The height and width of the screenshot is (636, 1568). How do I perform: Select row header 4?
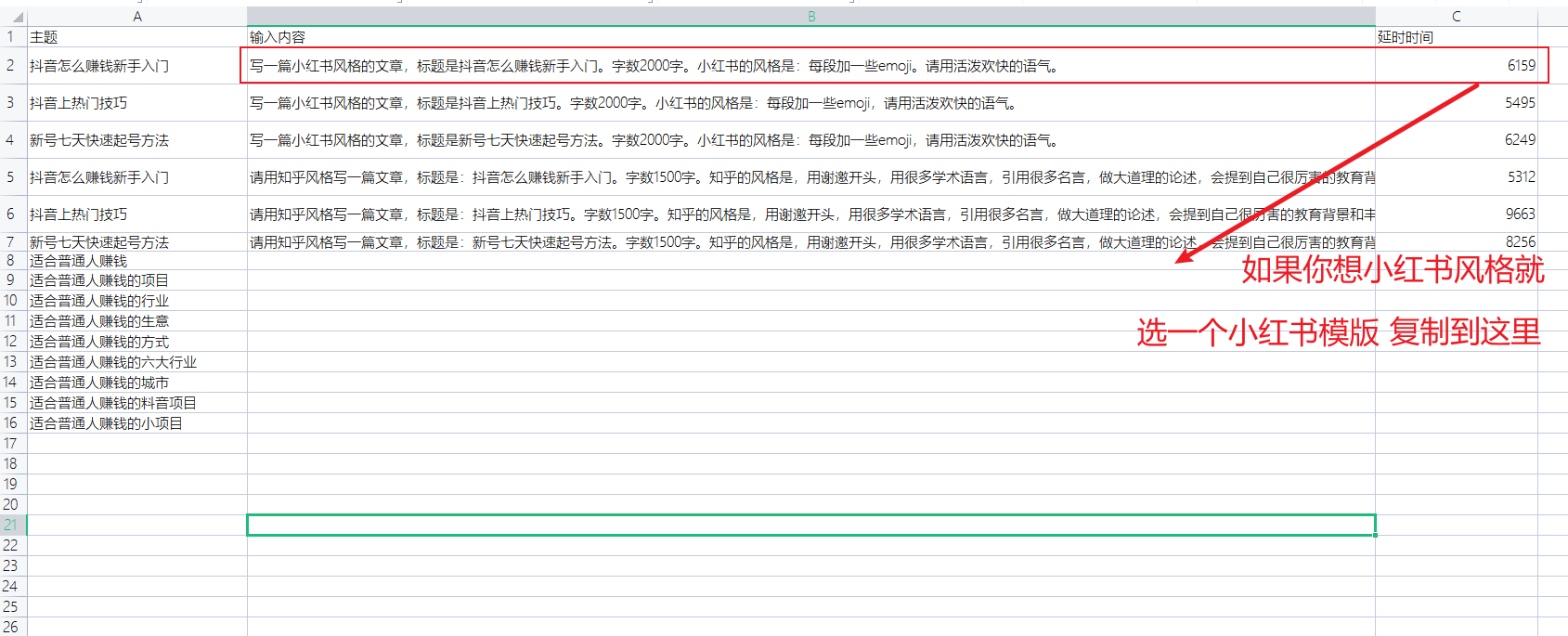[x=13, y=140]
